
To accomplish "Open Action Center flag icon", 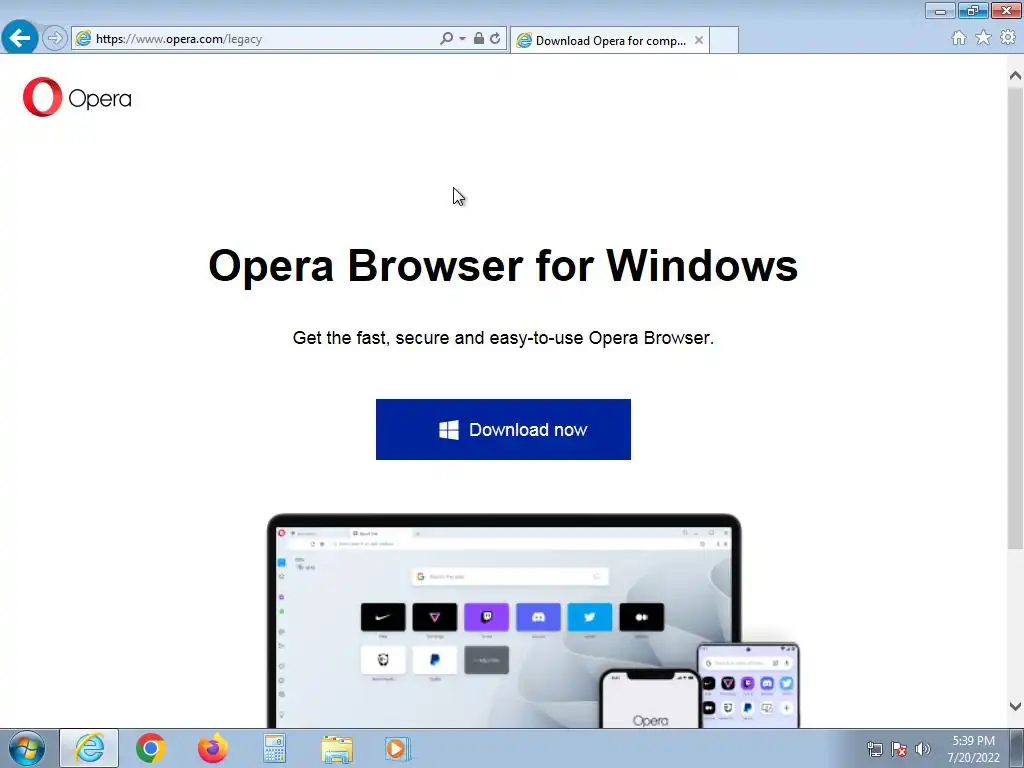I will [x=899, y=749].
